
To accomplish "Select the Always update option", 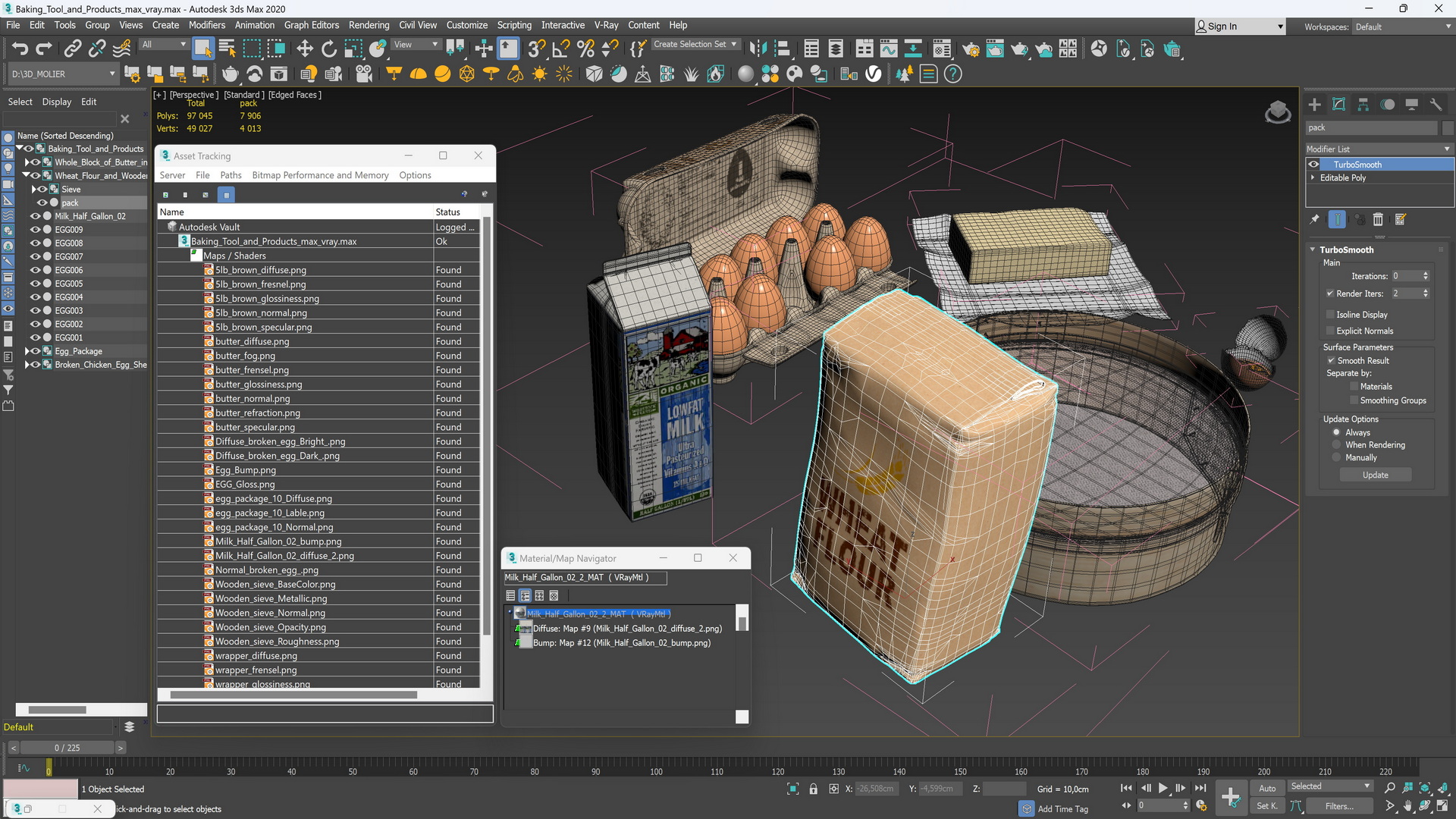I will coord(1337,432).
